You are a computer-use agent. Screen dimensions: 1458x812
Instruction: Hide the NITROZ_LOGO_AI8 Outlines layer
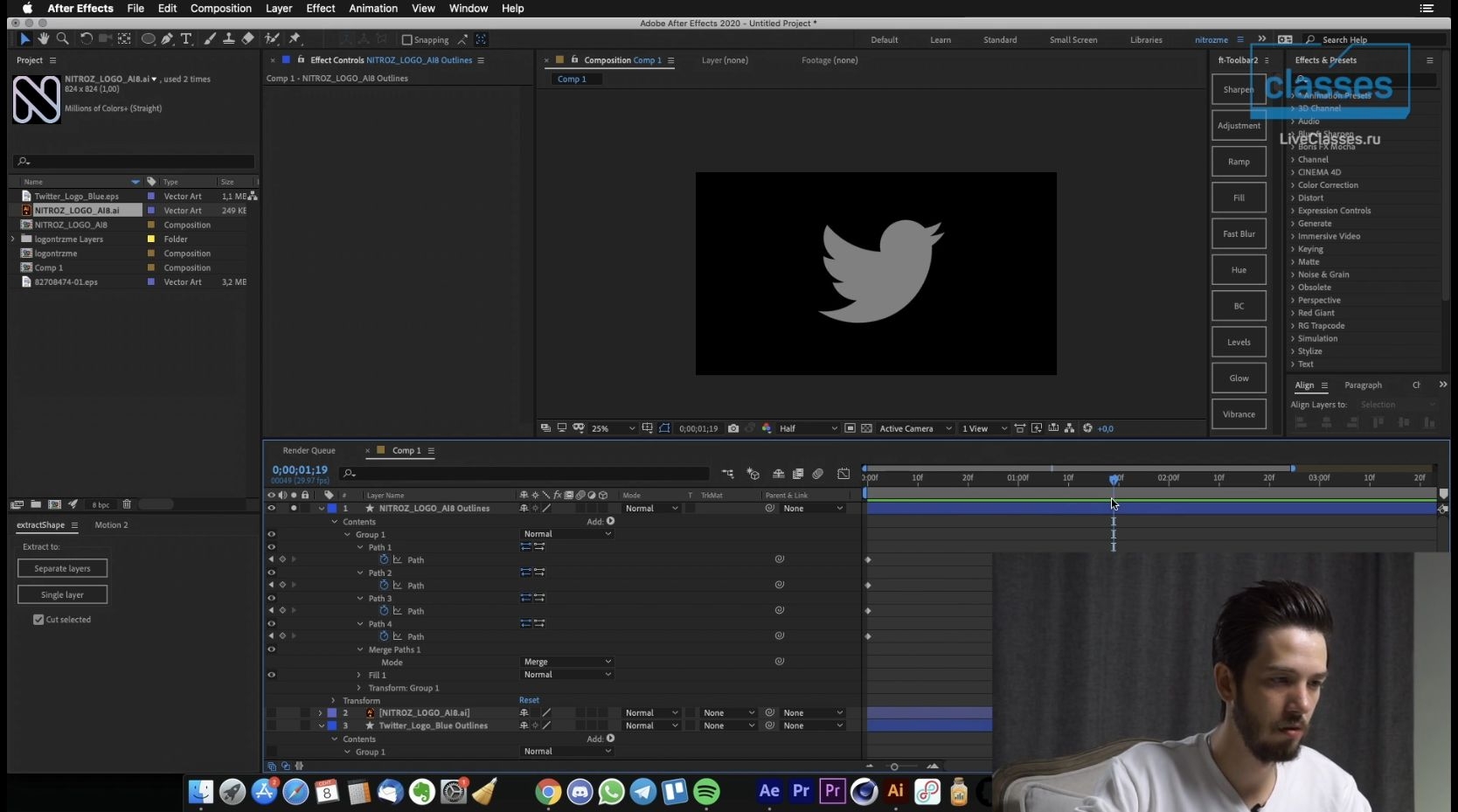coord(271,508)
